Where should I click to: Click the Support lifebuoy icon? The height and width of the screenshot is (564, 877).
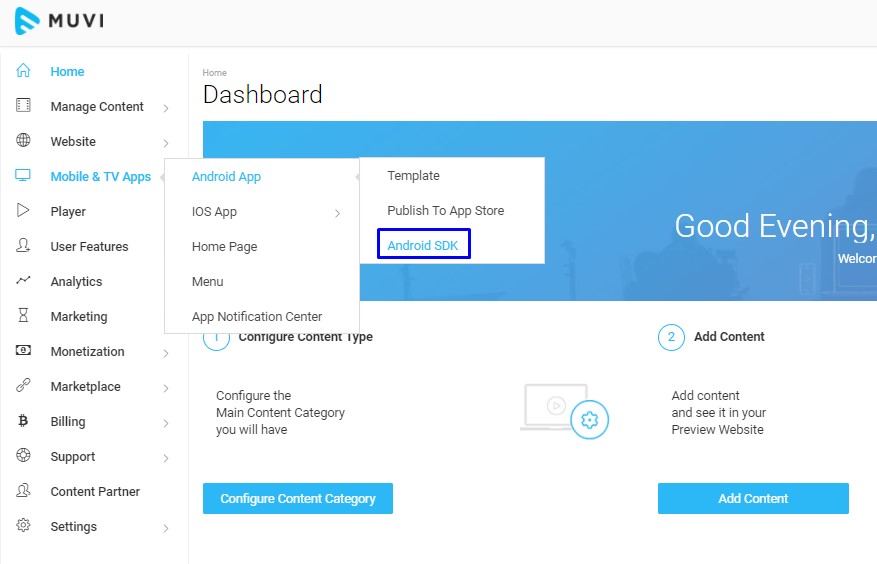click(x=23, y=455)
